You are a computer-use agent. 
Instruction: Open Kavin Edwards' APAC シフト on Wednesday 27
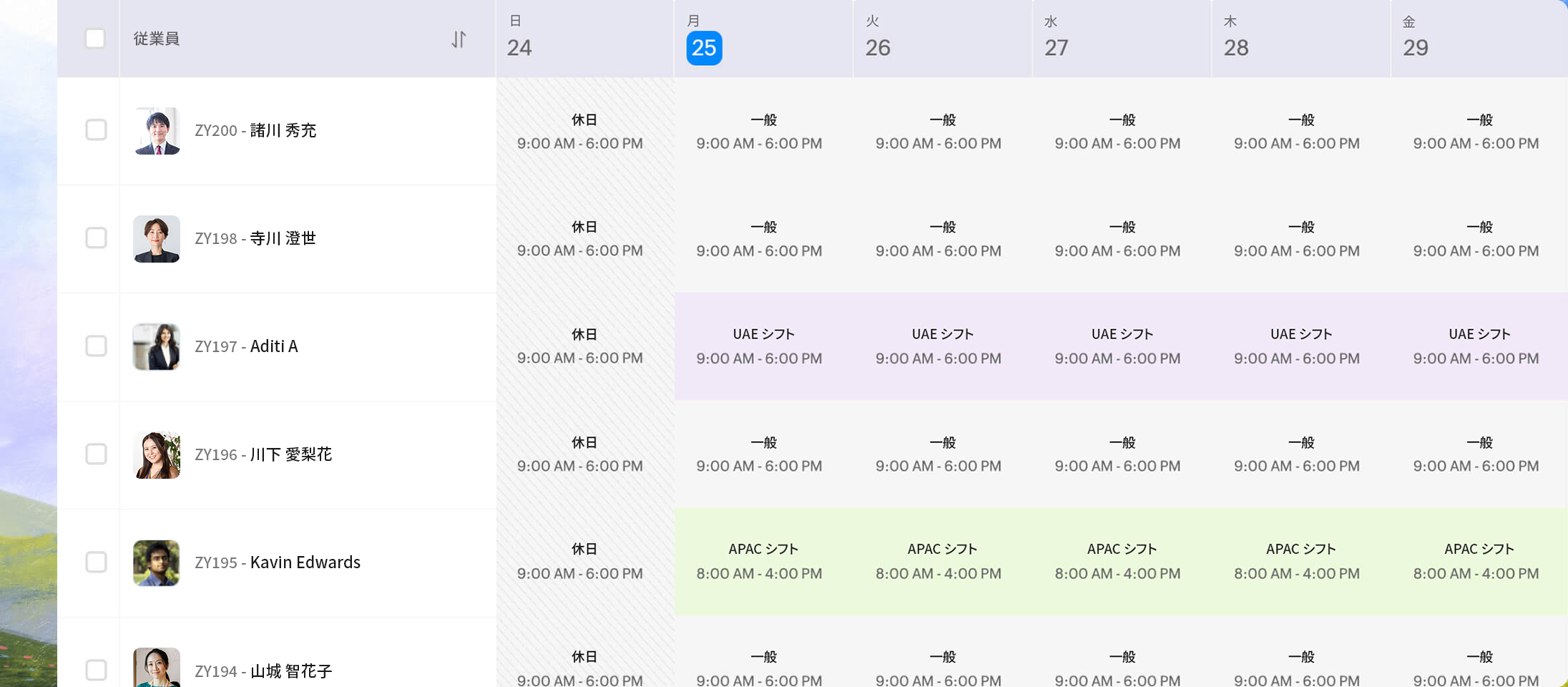click(x=1121, y=562)
